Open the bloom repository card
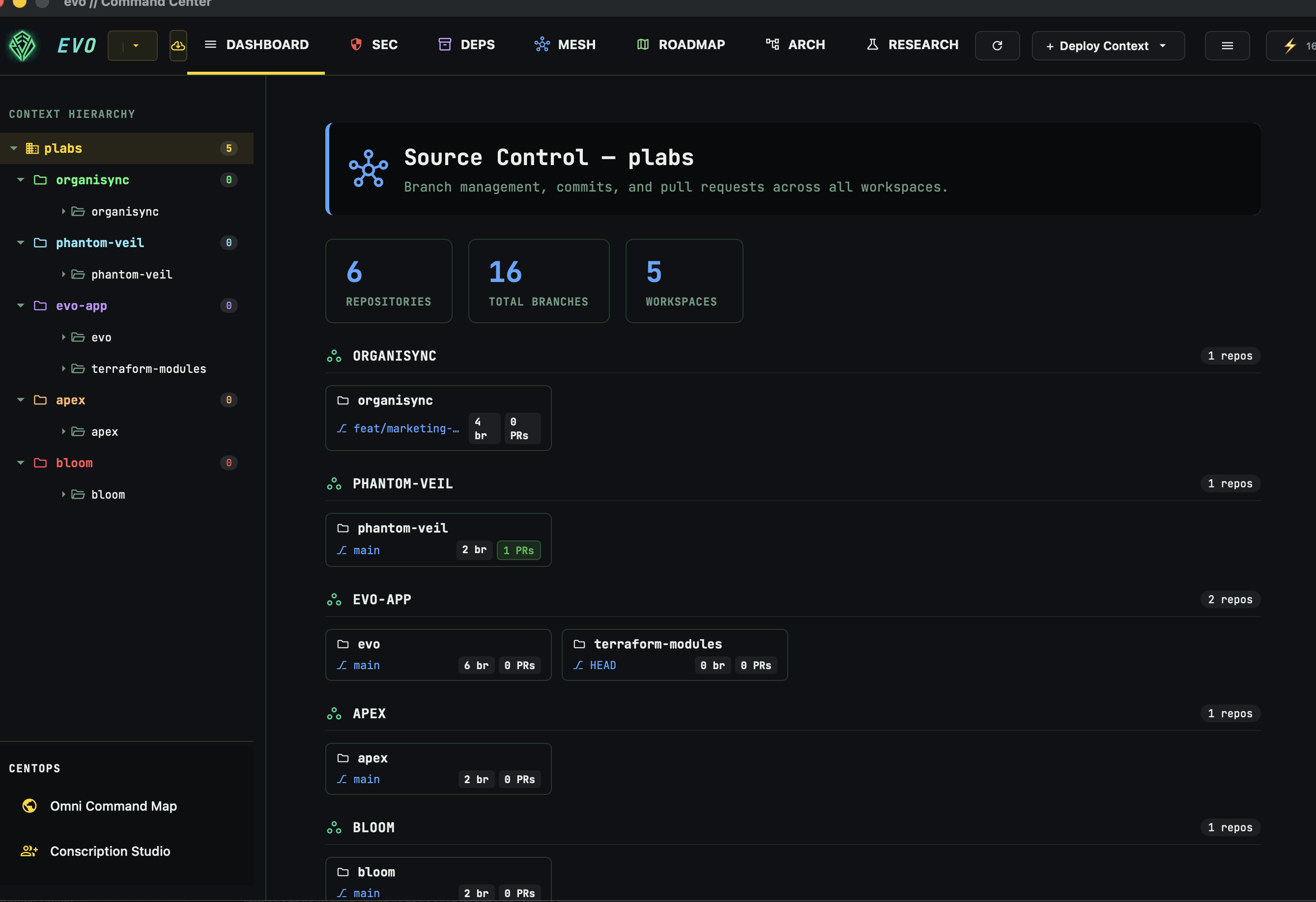The image size is (1316, 902). point(438,879)
